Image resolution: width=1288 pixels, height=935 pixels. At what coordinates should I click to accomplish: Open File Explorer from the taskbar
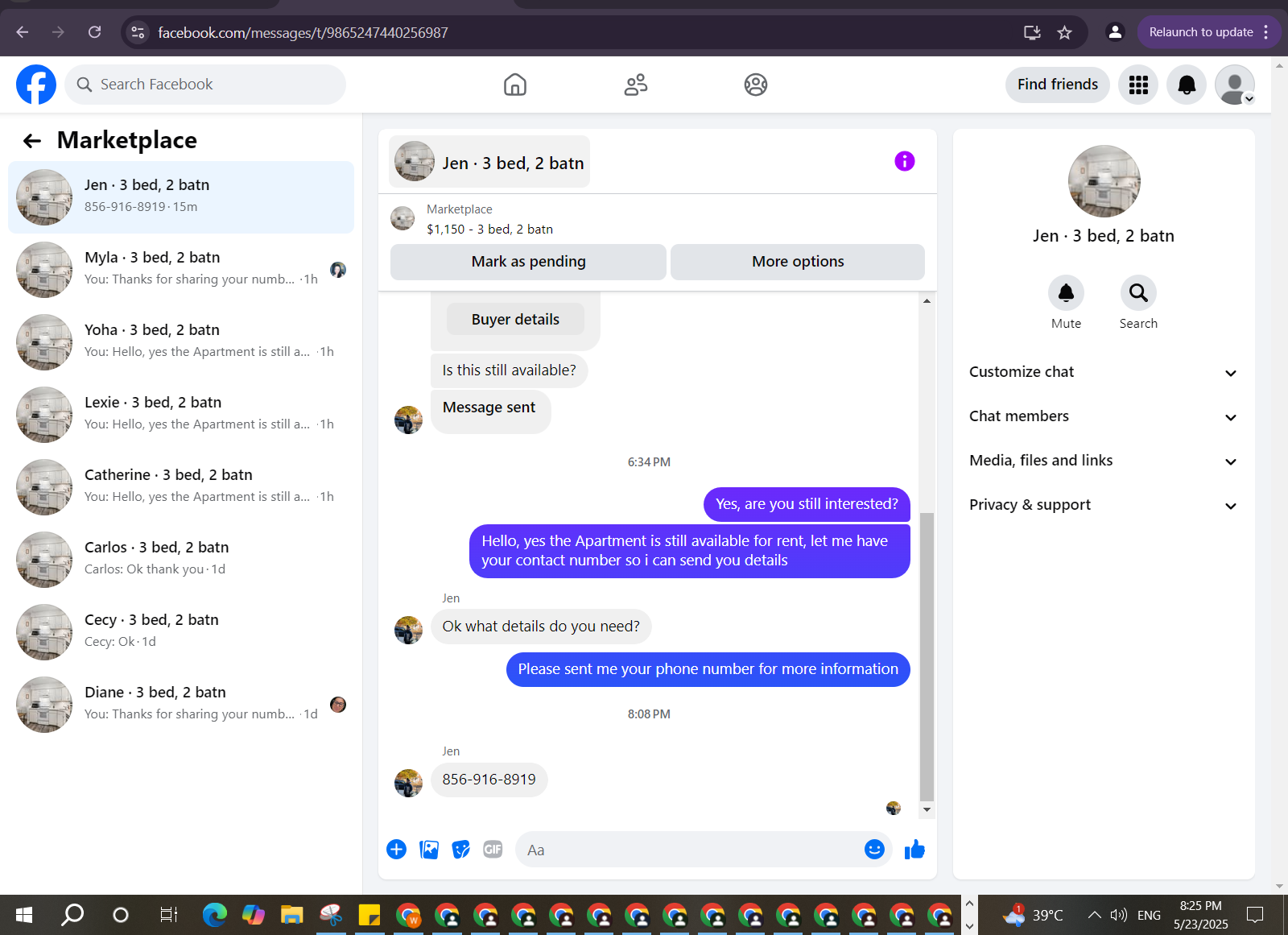pos(291,915)
